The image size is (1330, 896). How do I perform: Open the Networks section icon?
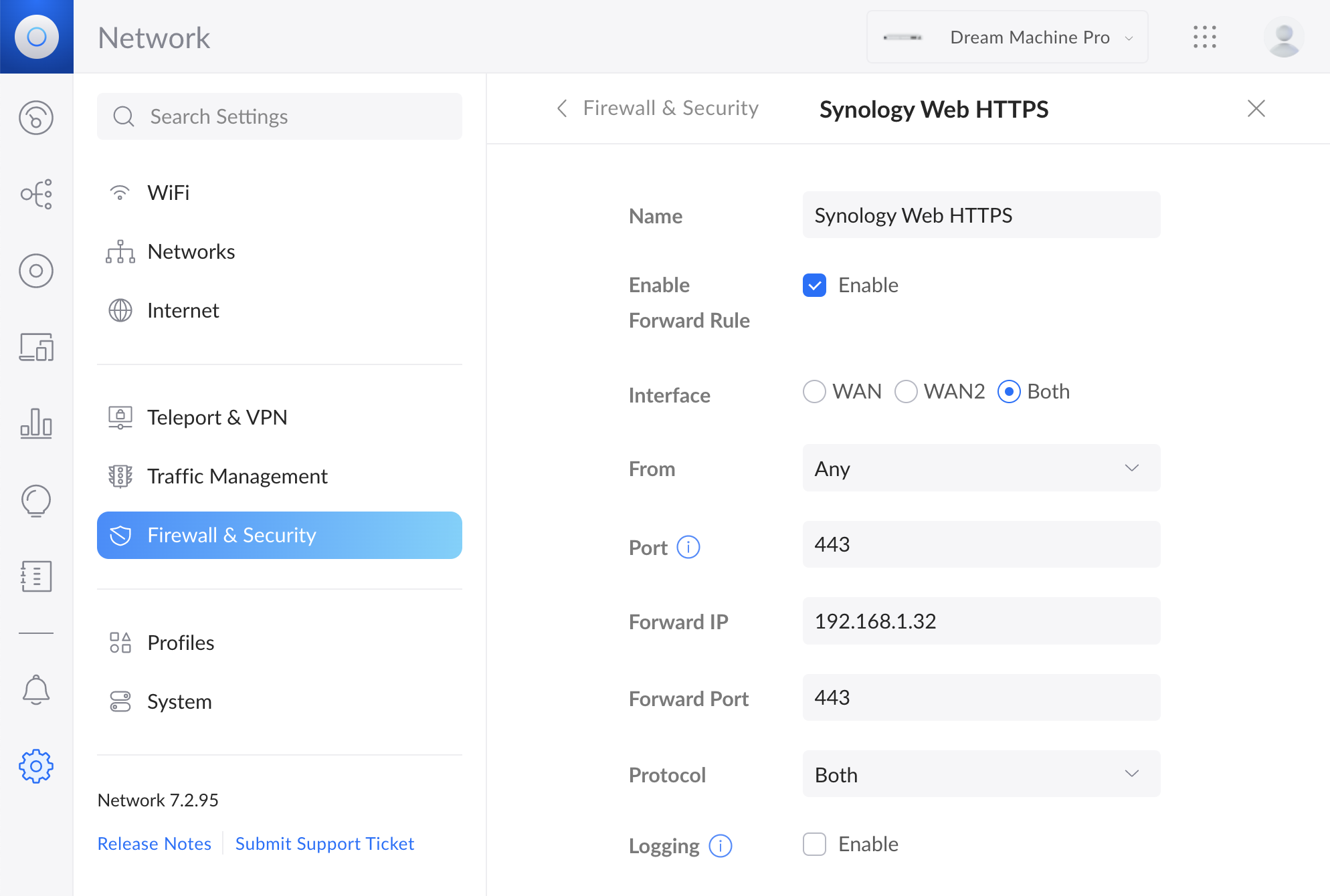(120, 251)
